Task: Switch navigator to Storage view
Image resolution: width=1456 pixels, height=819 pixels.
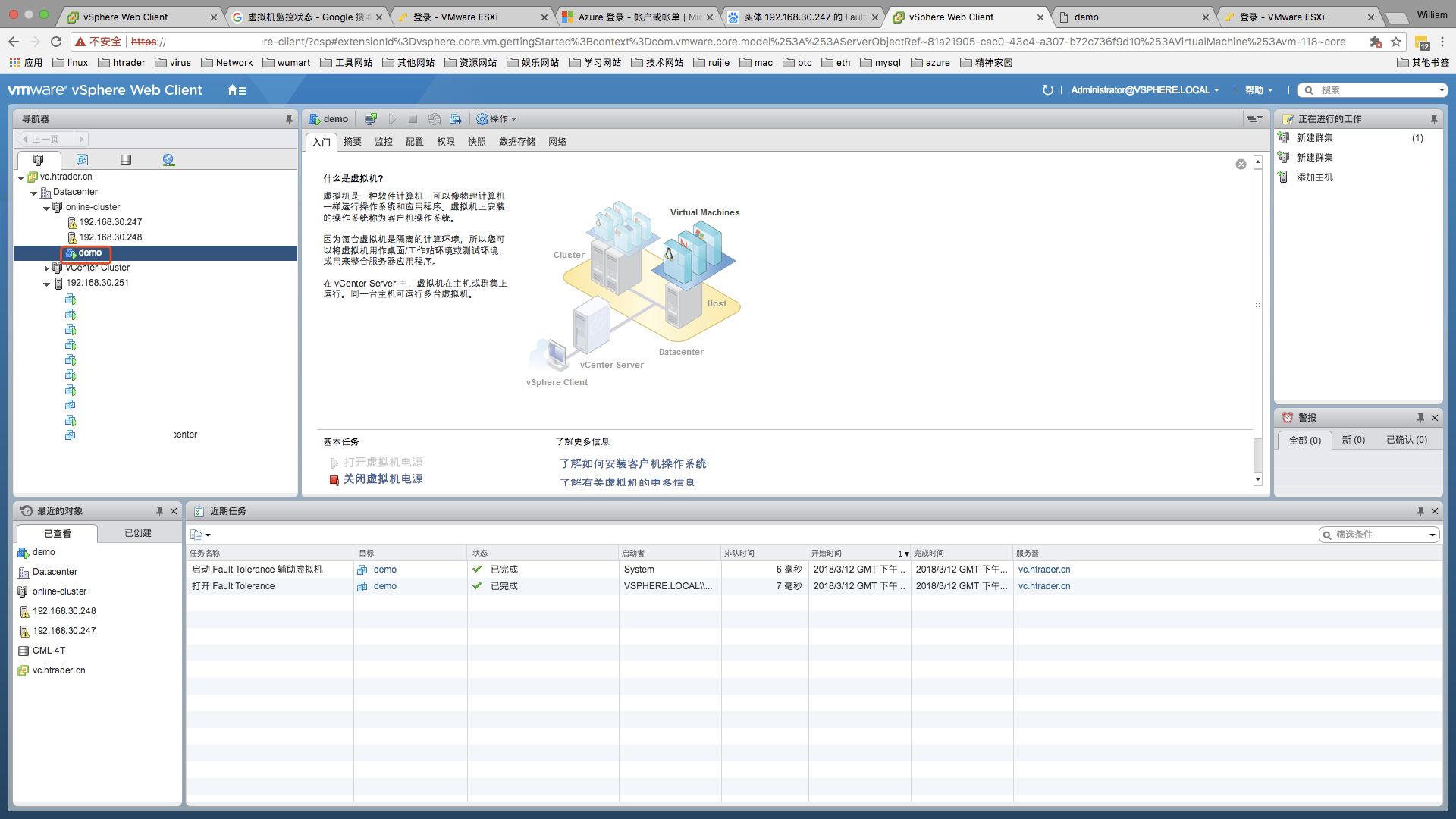Action: click(126, 160)
